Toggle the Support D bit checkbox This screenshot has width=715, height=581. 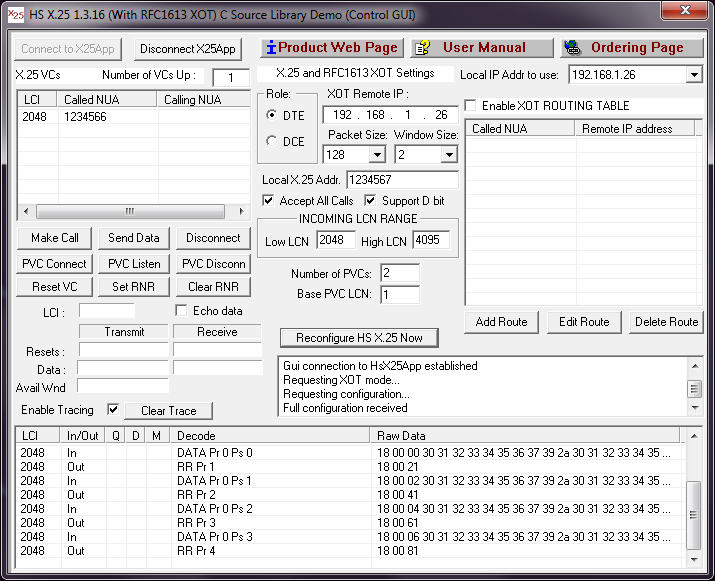pos(371,201)
